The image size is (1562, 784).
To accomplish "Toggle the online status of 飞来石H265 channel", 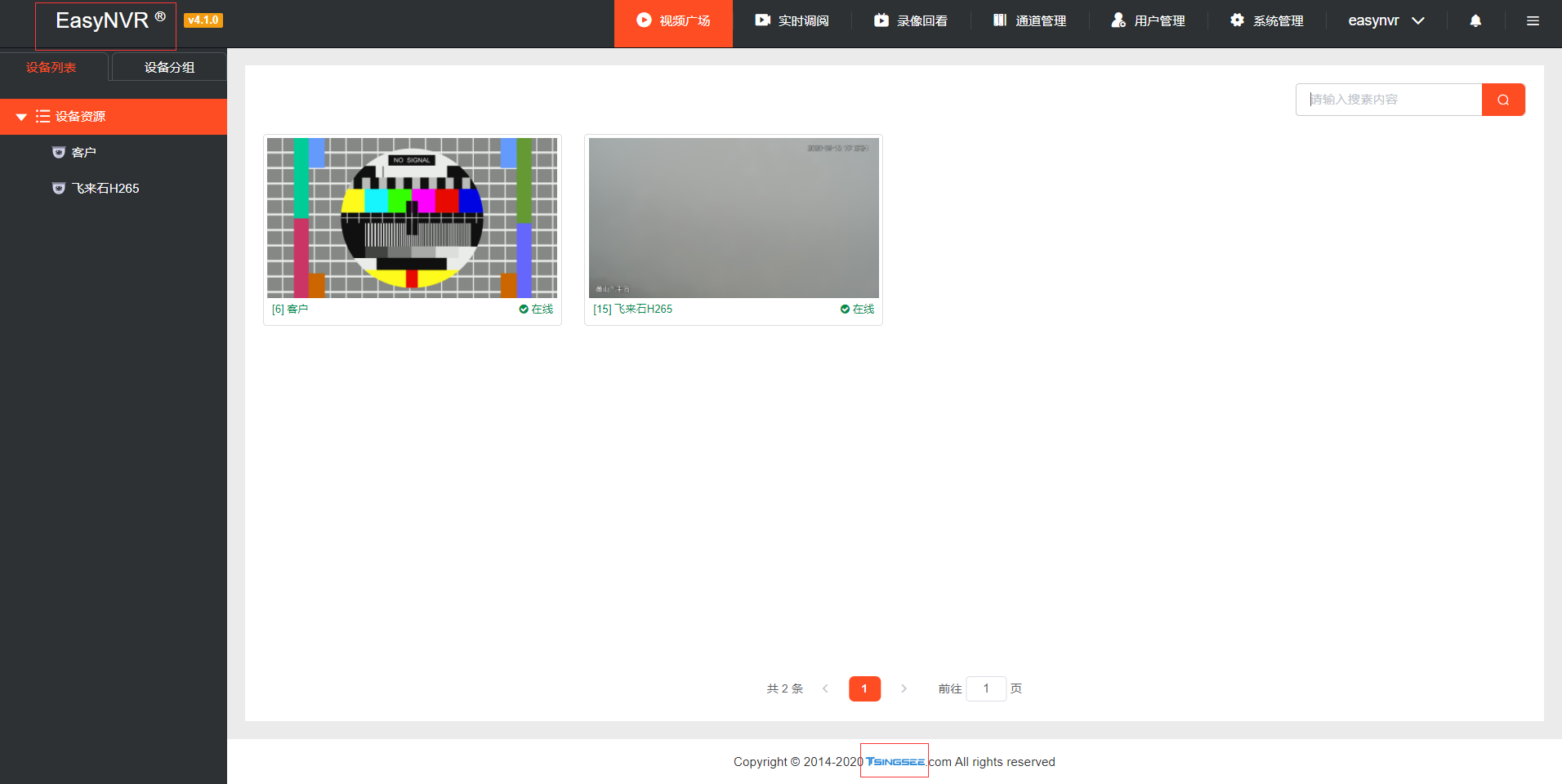I will coord(857,309).
